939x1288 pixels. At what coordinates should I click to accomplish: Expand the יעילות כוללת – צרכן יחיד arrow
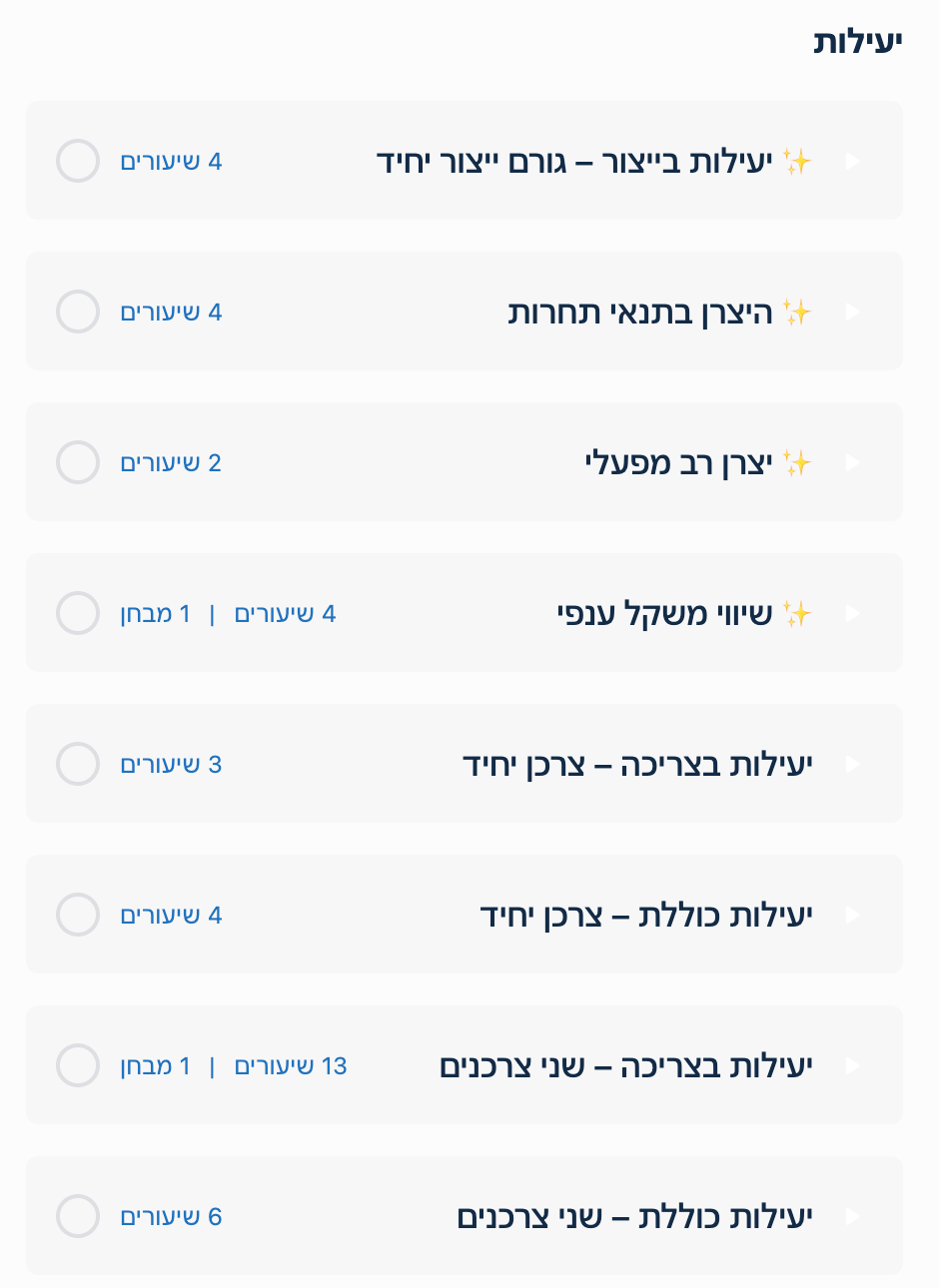click(852, 915)
